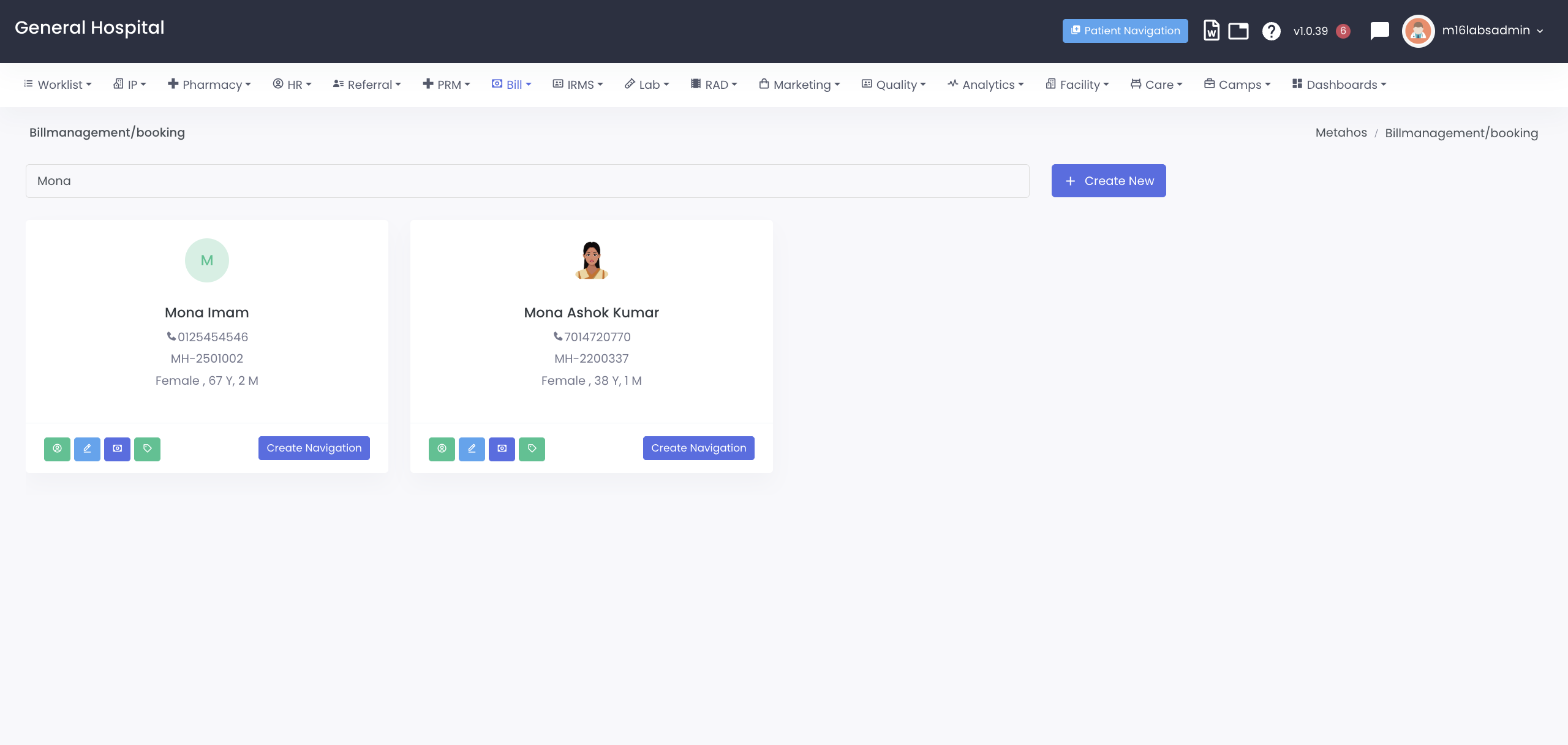Click the red notification badge showing 6

(x=1343, y=31)
